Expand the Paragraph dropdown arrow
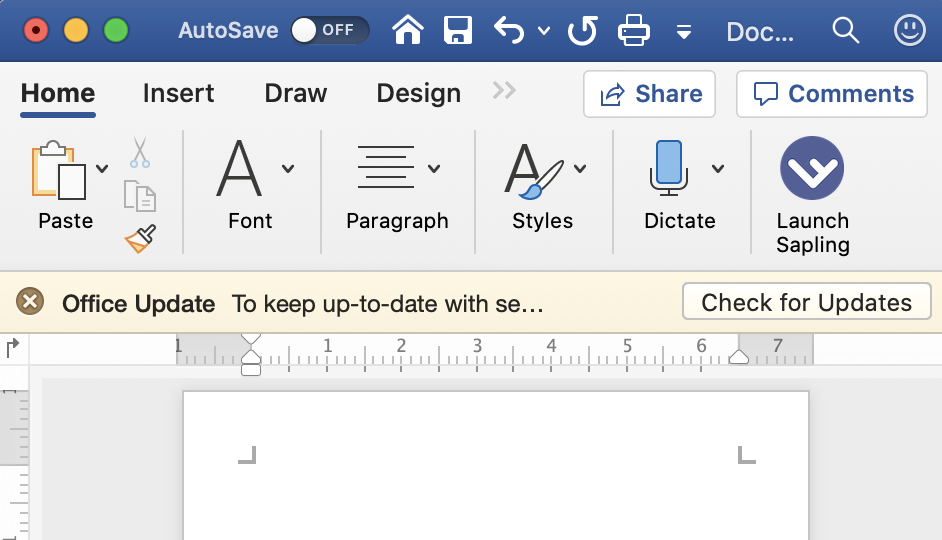Viewport: 942px width, 540px height. (x=434, y=169)
